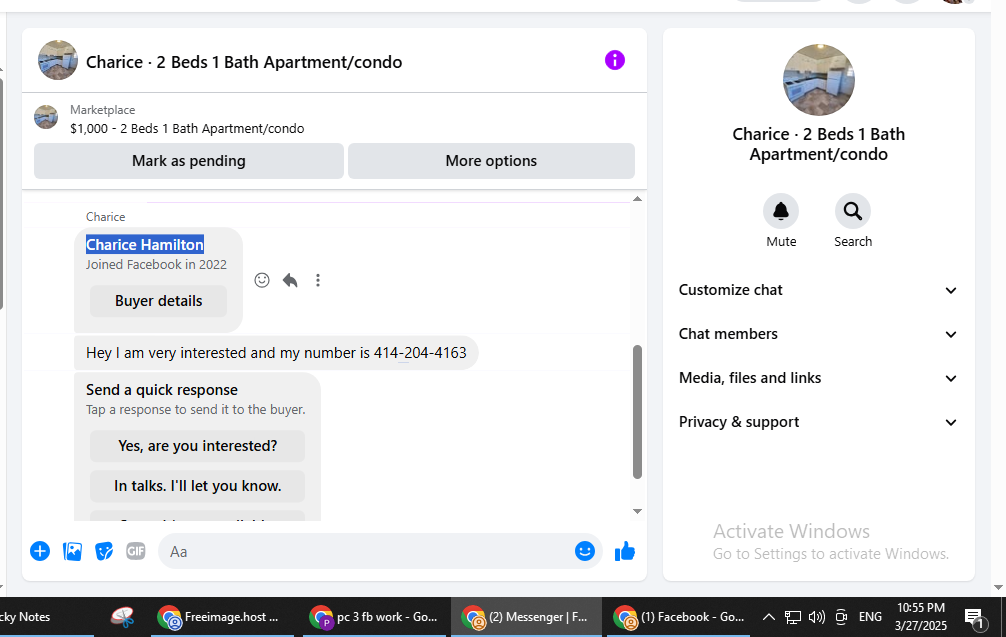
Task: Click the conversation title in the header
Action: click(244, 62)
